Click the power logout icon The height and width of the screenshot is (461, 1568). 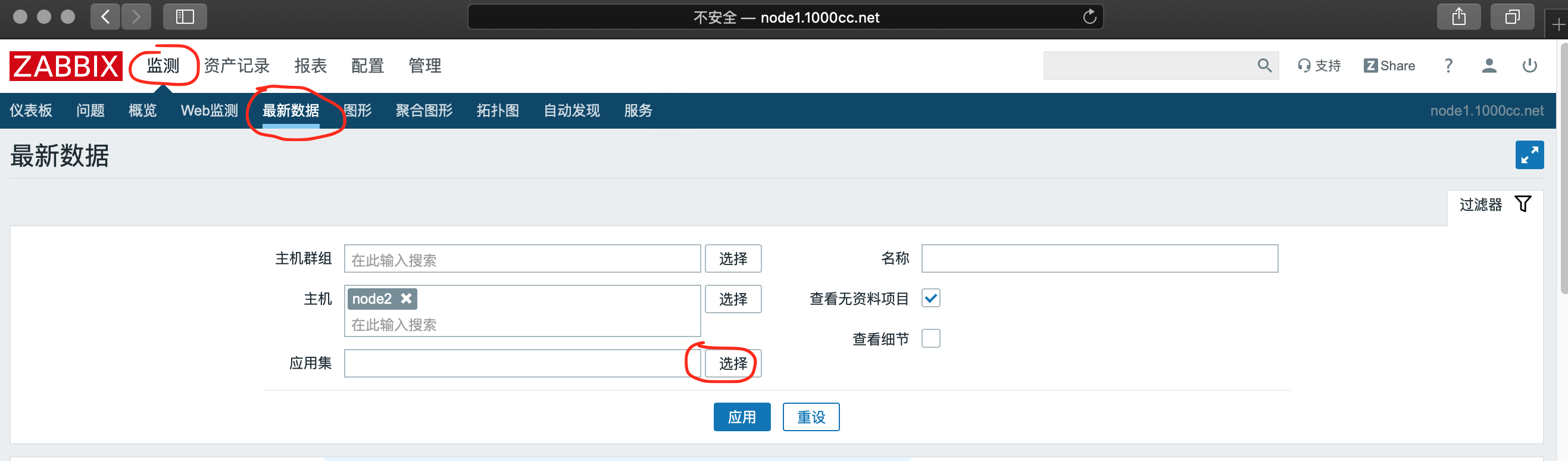[1529, 66]
